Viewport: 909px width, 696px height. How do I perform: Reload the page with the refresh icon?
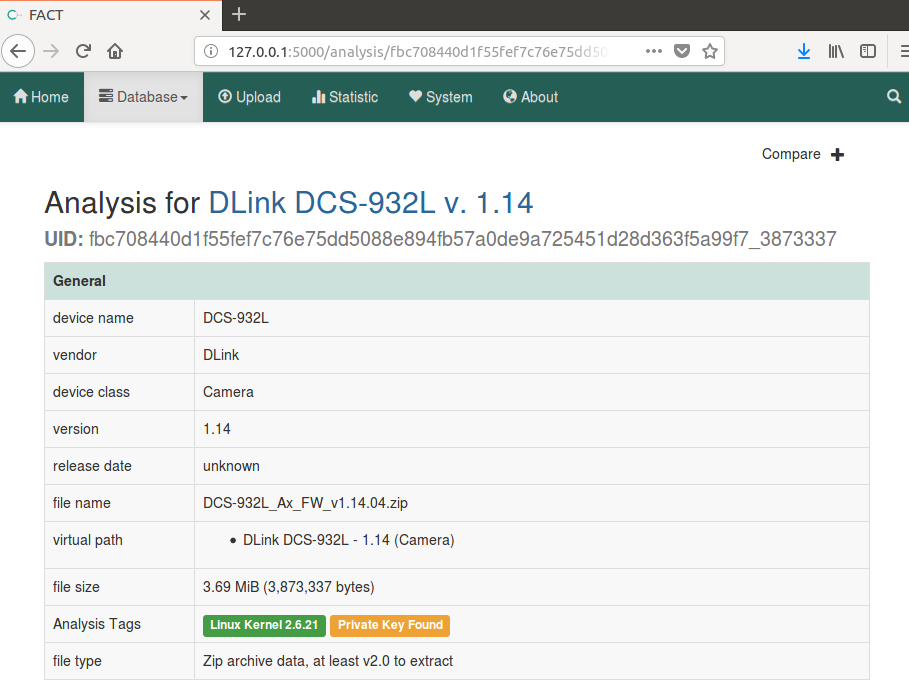[83, 52]
